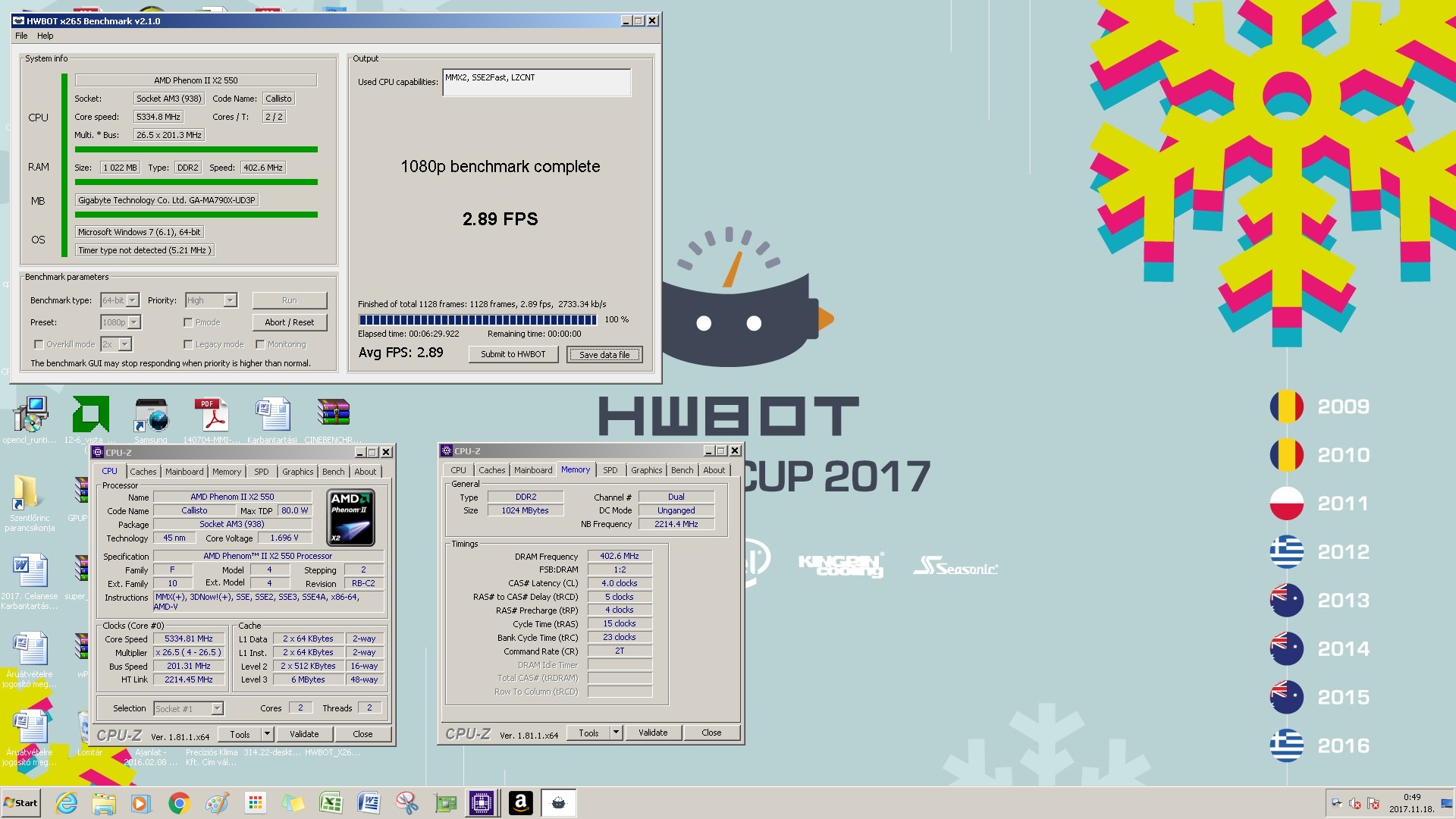Open the Amazon taskbar icon
The height and width of the screenshot is (819, 1456).
click(520, 803)
